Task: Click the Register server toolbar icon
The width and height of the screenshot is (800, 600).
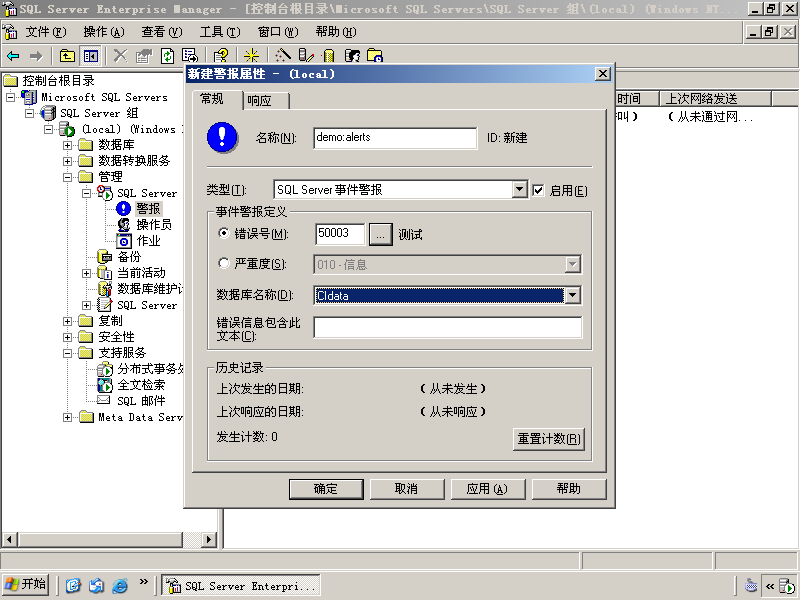Action: 306,56
